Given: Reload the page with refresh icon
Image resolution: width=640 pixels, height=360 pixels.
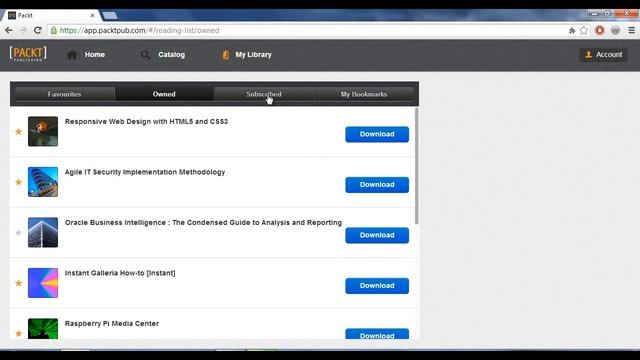Looking at the screenshot, I should coord(38,30).
